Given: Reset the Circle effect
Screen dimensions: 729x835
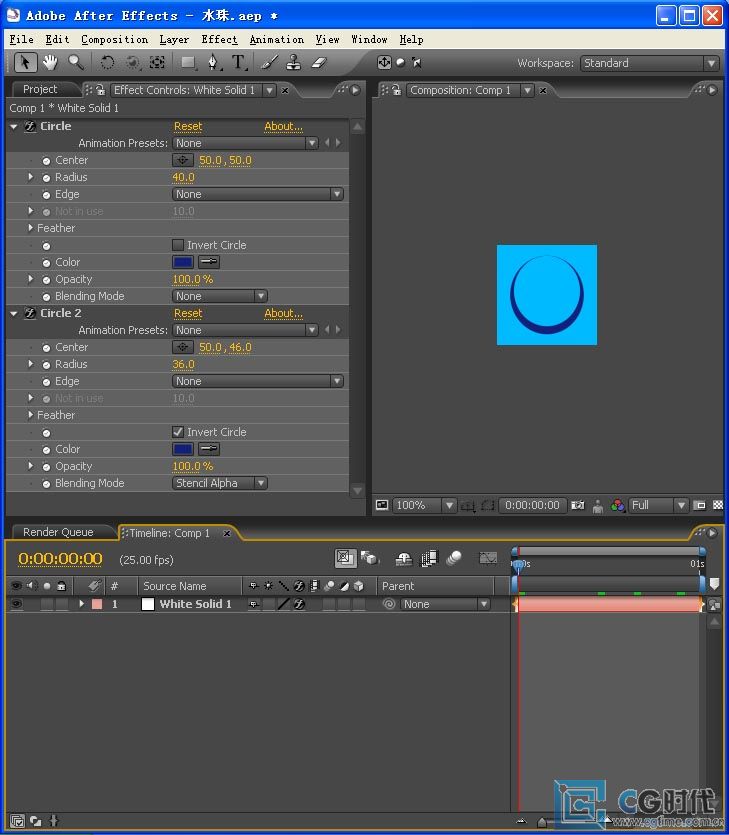Looking at the screenshot, I should tap(188, 126).
